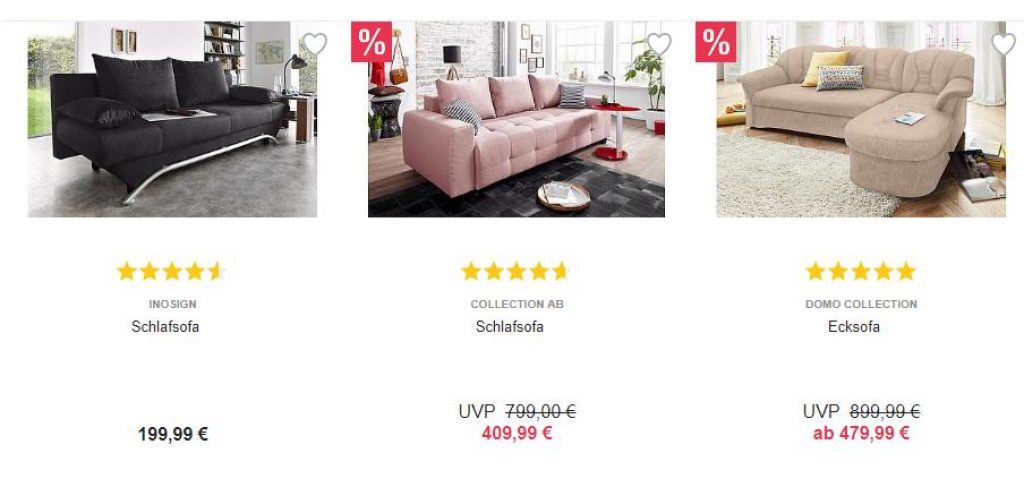This screenshot has height=487, width=1024.
Task: Click the 199,99 € price
Action: click(173, 435)
